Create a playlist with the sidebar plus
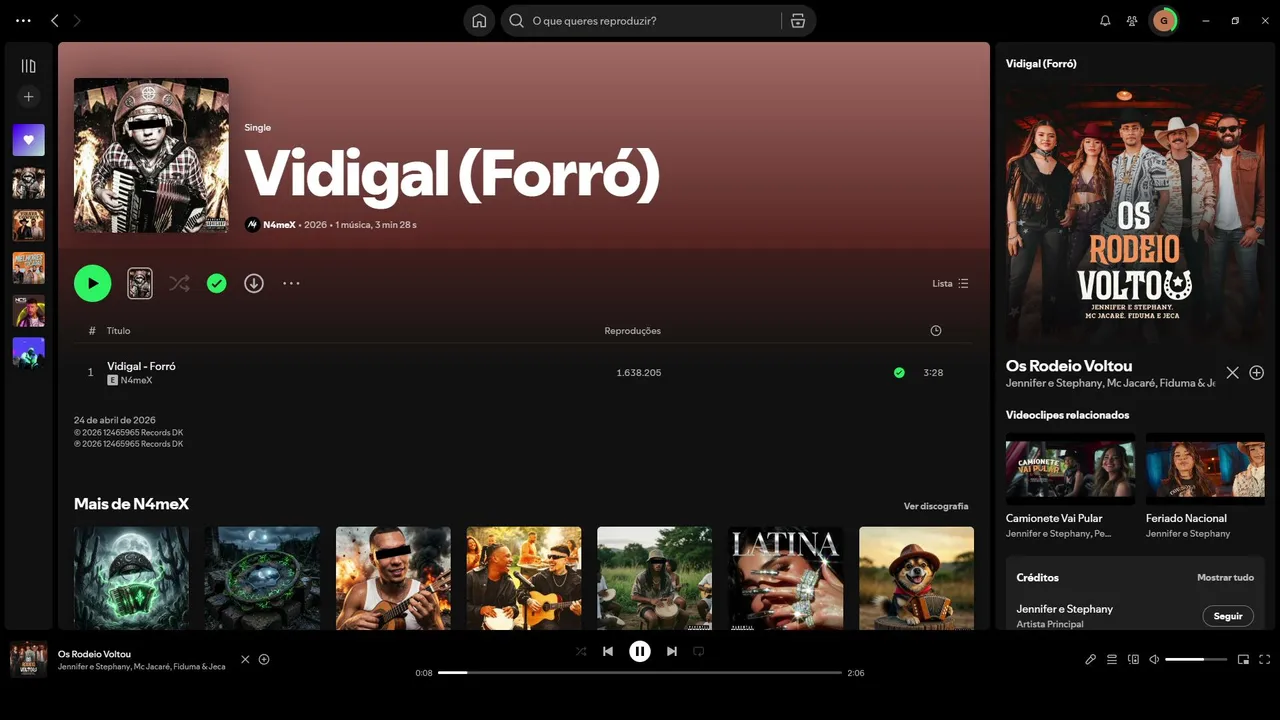This screenshot has width=1280, height=720. [x=28, y=97]
